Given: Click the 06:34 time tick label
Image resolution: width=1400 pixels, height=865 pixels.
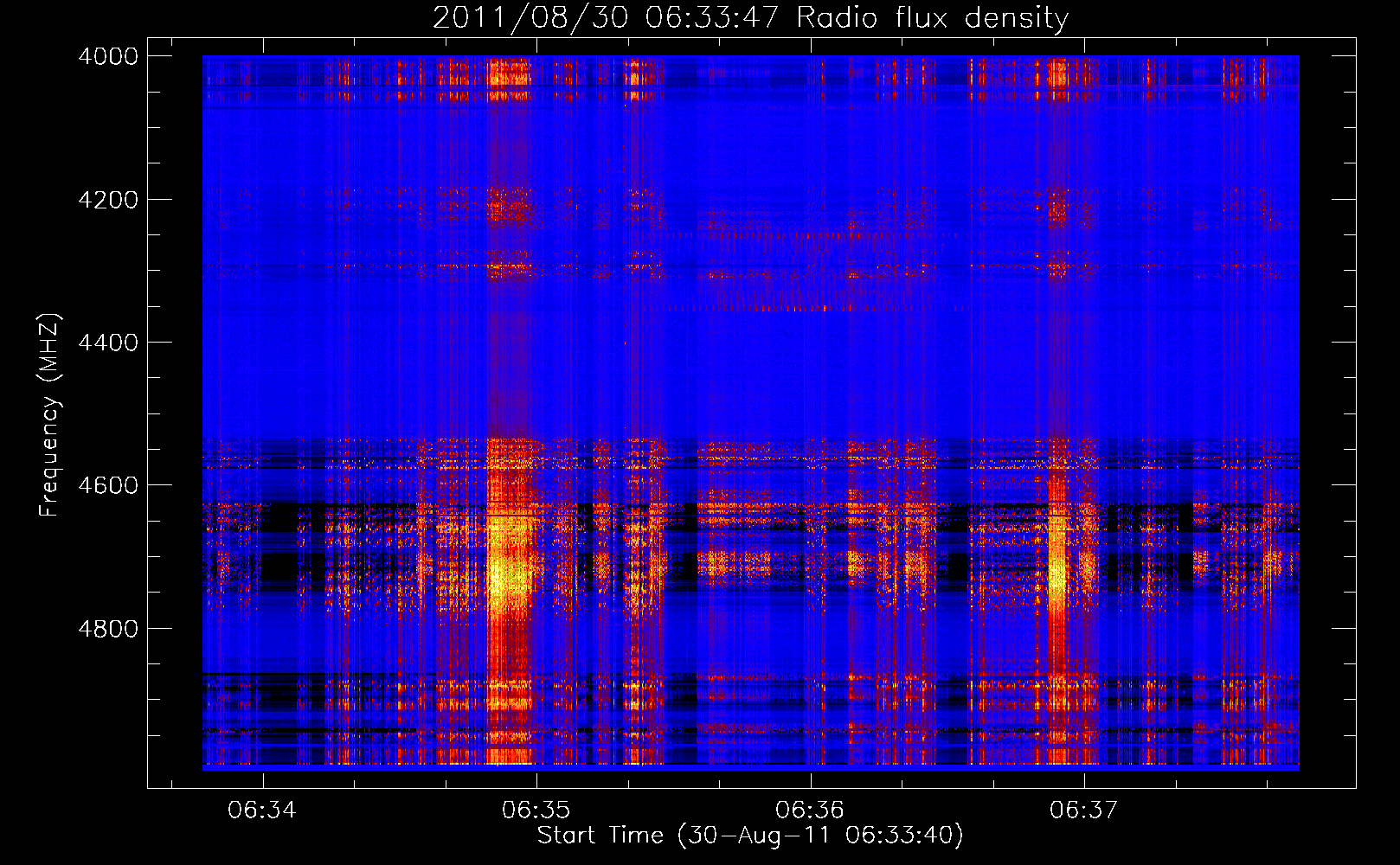Looking at the screenshot, I should [262, 811].
